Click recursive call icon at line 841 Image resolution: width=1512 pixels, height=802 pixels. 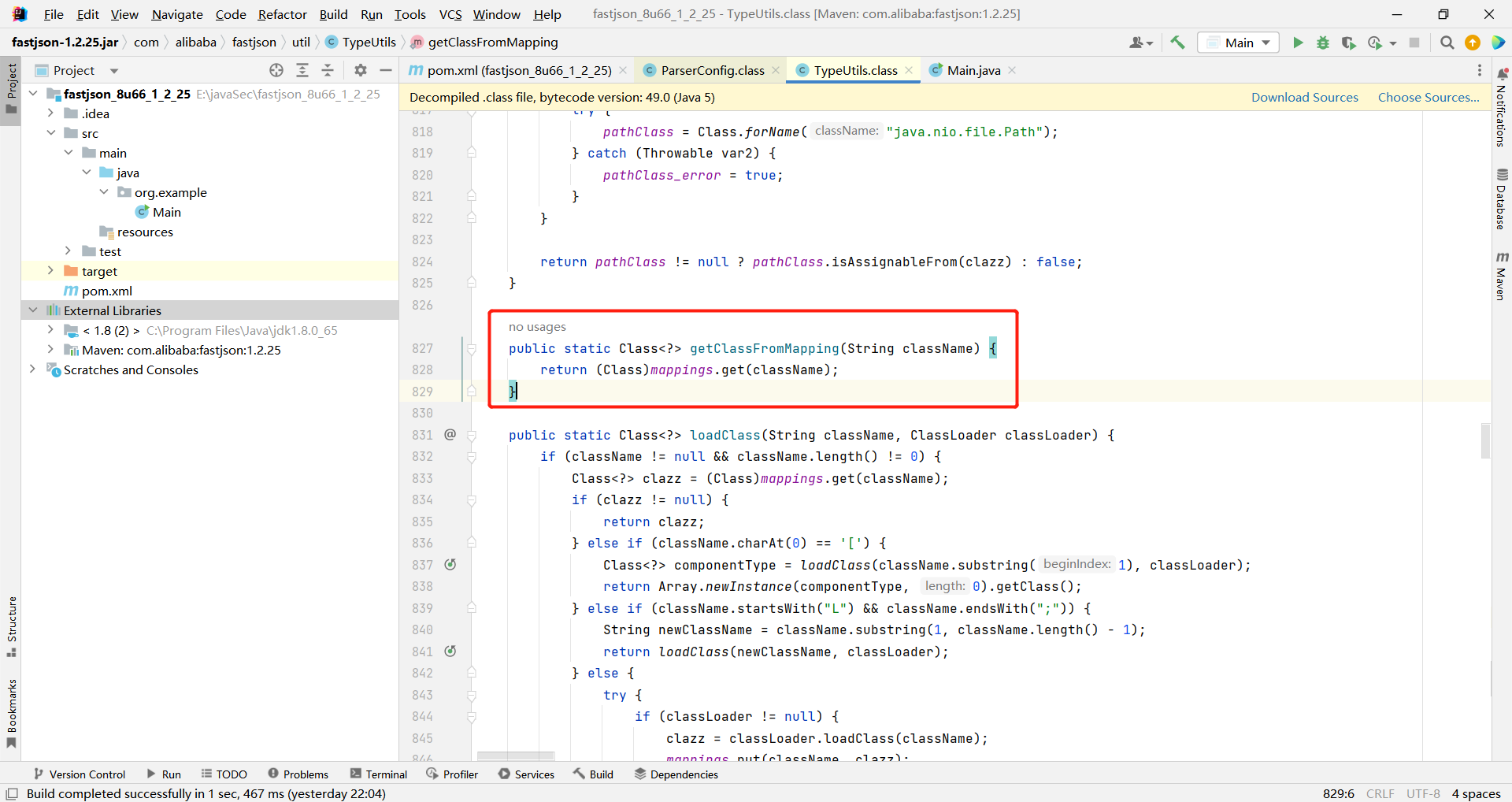[x=450, y=652]
